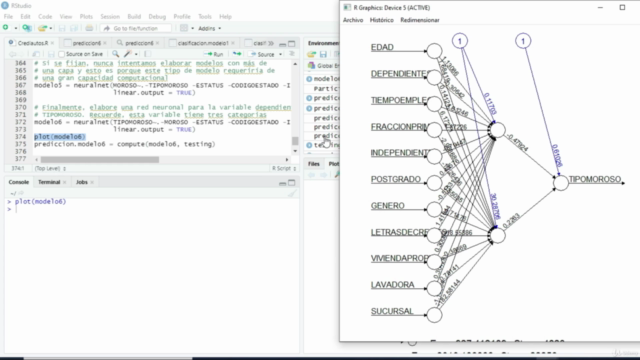Viewport: 640px width, 360px height.
Task: Open the panes layout dropdown arrow
Action: point(192,28)
